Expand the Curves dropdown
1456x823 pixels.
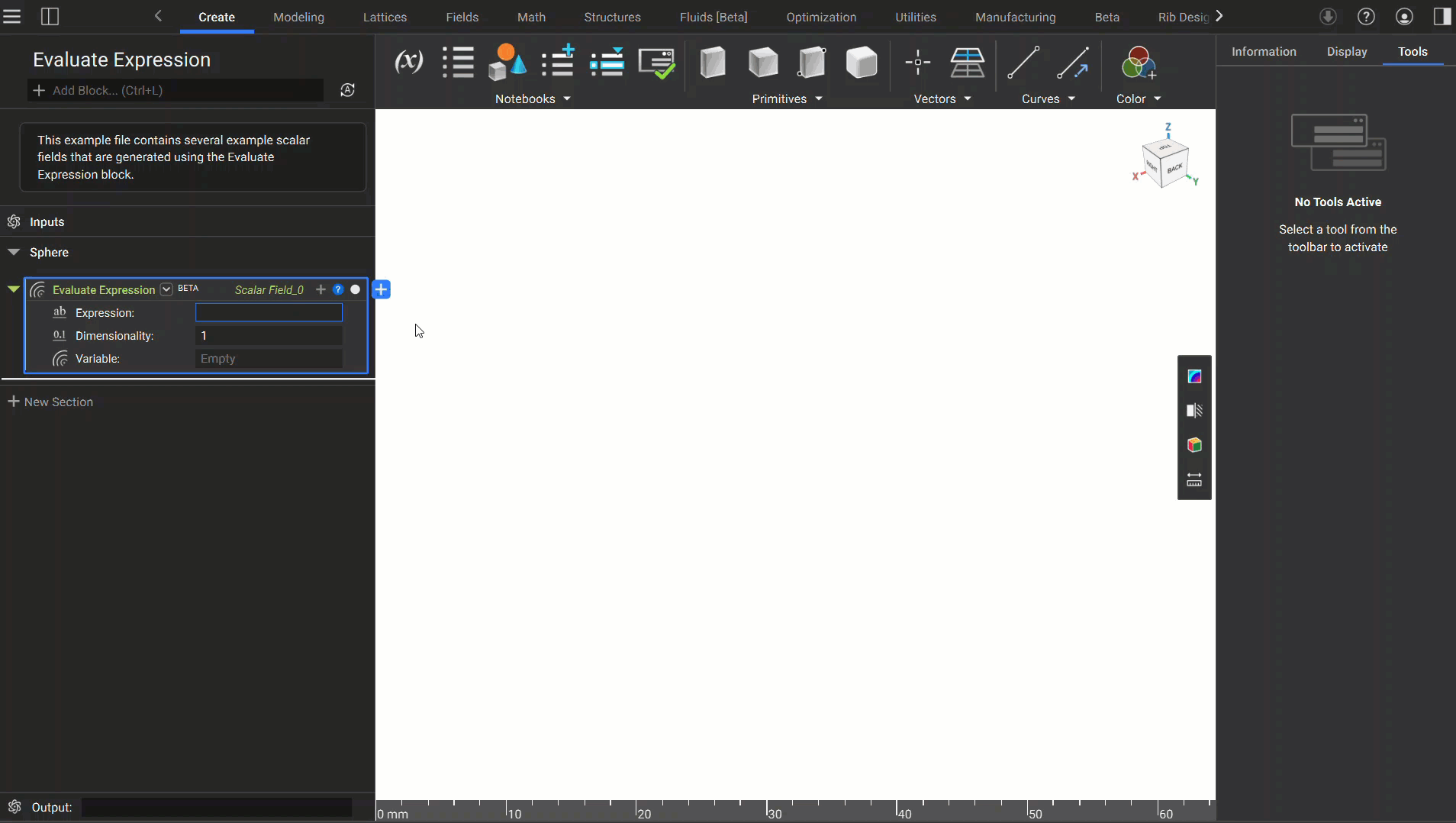[1049, 99]
